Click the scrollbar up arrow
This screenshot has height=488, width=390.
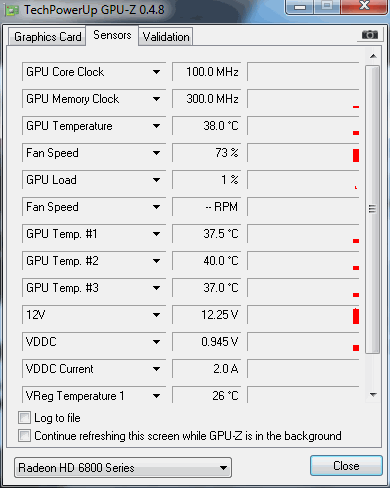(x=373, y=56)
